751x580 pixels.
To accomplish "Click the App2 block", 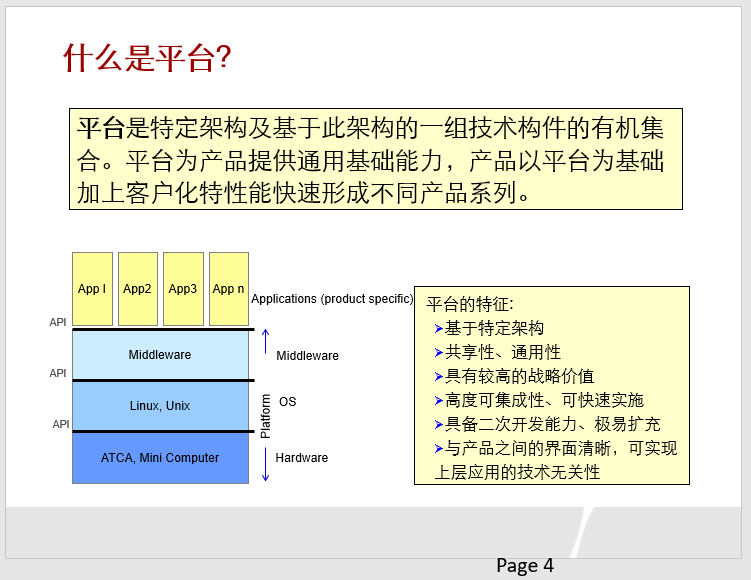I will point(138,289).
